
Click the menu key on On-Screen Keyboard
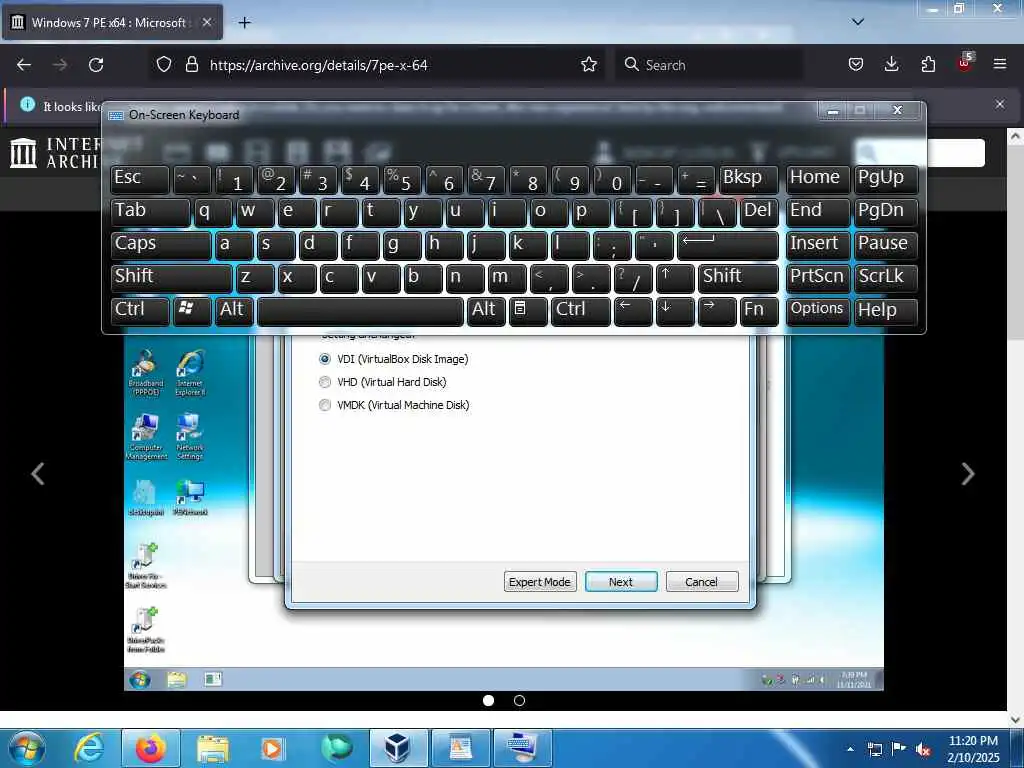point(527,310)
